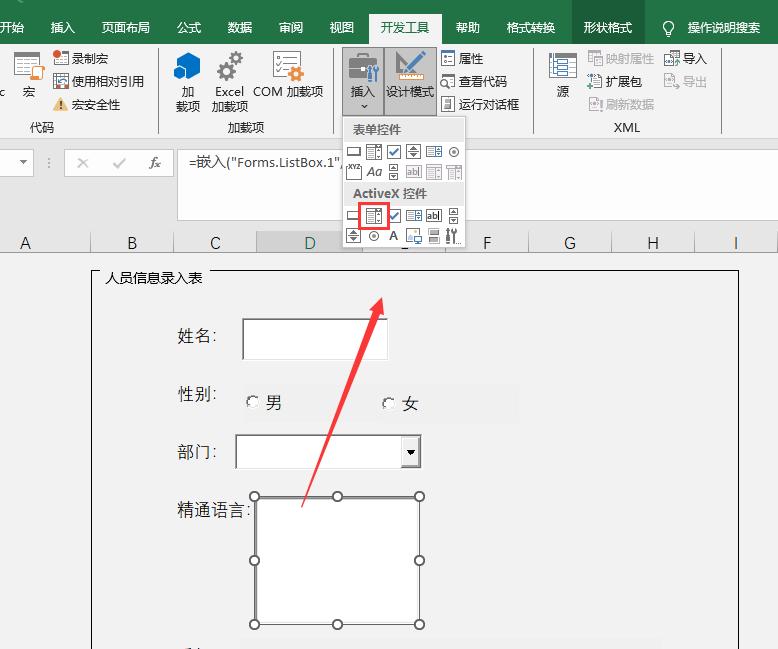The image size is (778, 649).
Task: Click 查看代码 (View Code)
Action: (x=474, y=81)
